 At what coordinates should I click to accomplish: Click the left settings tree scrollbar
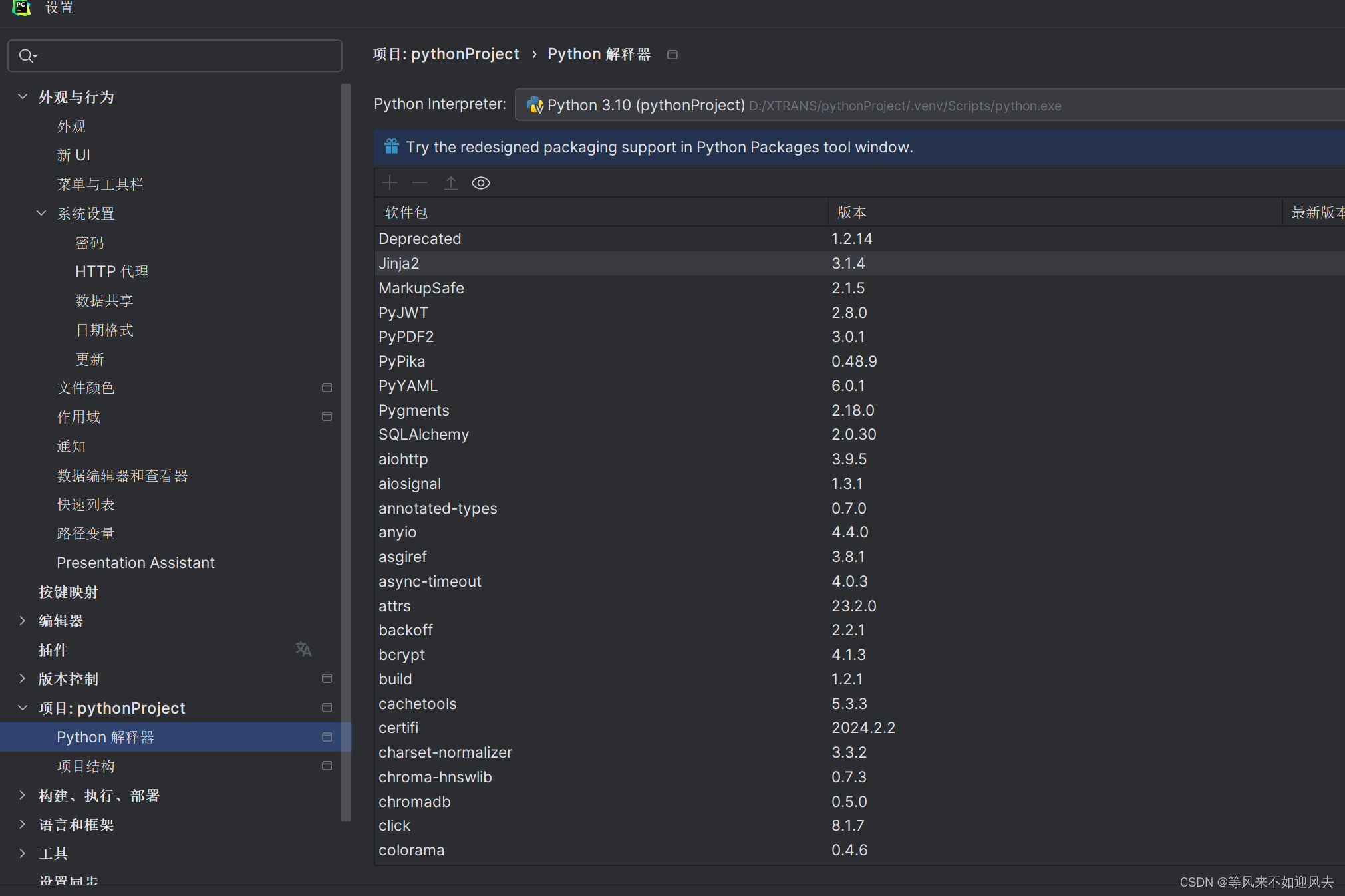(x=346, y=452)
